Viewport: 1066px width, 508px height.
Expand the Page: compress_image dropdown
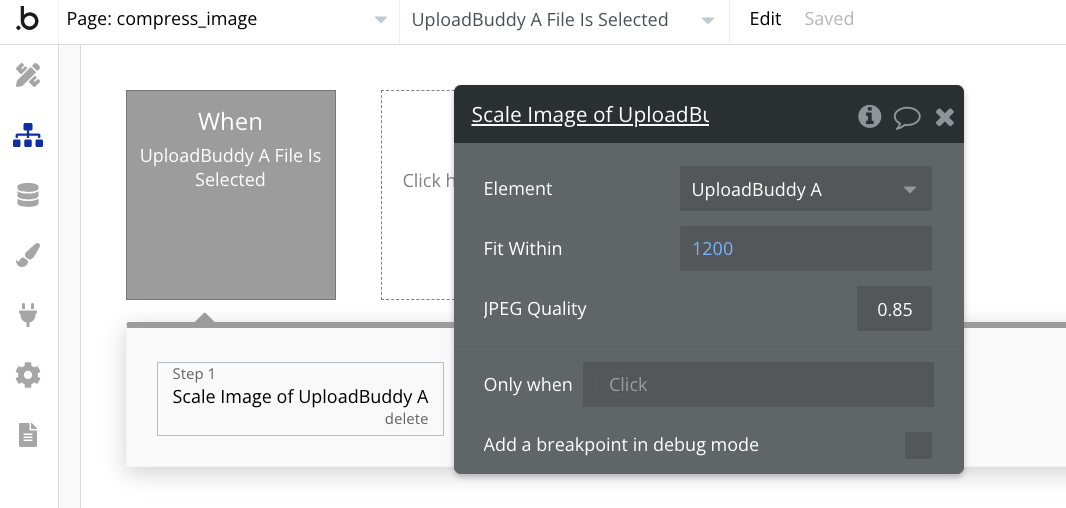[x=229, y=20]
